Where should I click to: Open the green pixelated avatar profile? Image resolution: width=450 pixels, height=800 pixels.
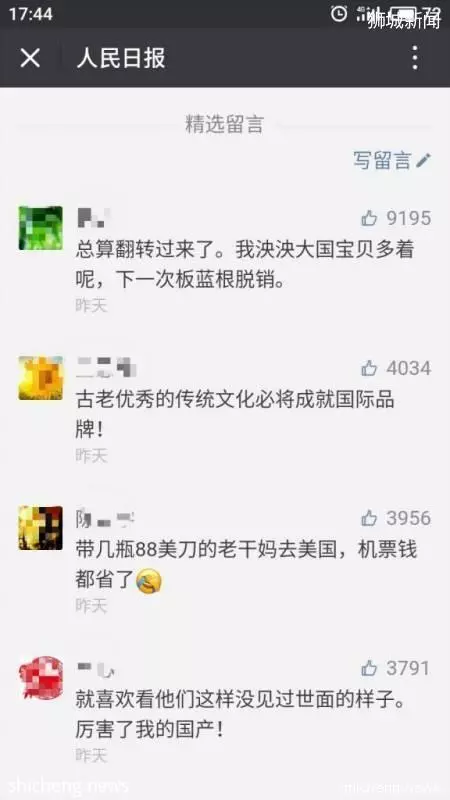pyautogui.click(x=41, y=228)
